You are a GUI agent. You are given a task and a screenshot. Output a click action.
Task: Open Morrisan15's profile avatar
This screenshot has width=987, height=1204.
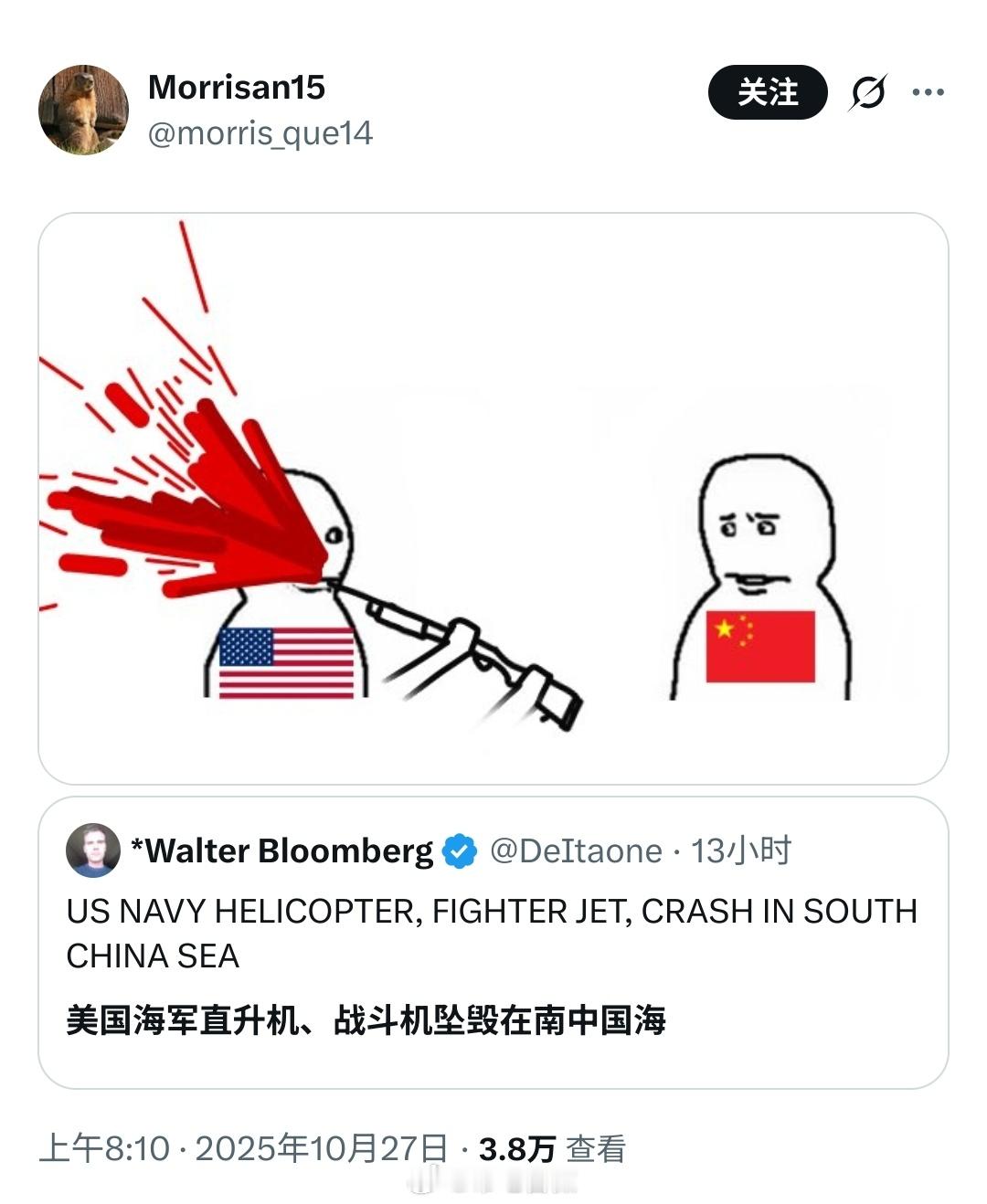[x=83, y=110]
